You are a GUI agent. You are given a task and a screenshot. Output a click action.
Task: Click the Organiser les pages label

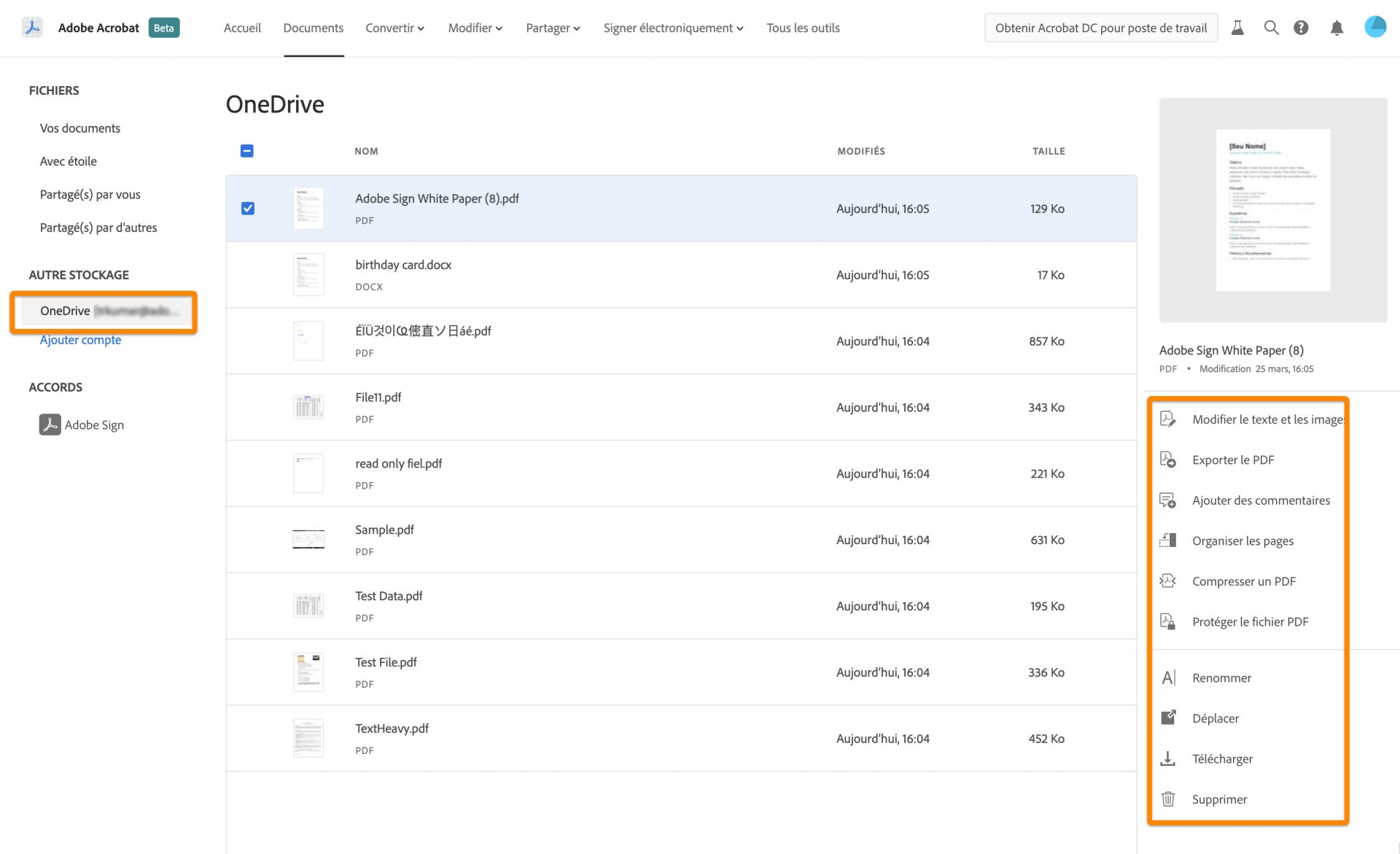pyautogui.click(x=1242, y=541)
